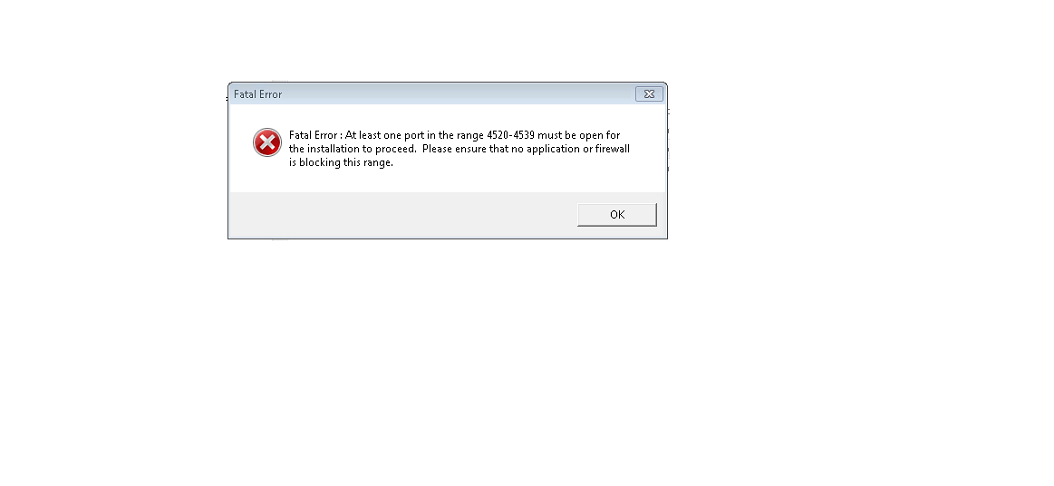Click the word firewall in the message
This screenshot has width=1054, height=486.
point(612,149)
